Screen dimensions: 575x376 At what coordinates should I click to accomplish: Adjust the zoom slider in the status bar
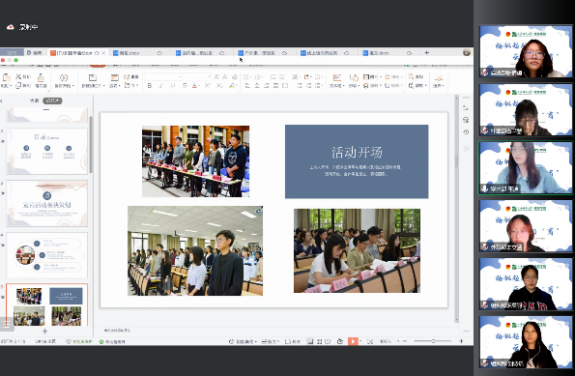pos(433,341)
